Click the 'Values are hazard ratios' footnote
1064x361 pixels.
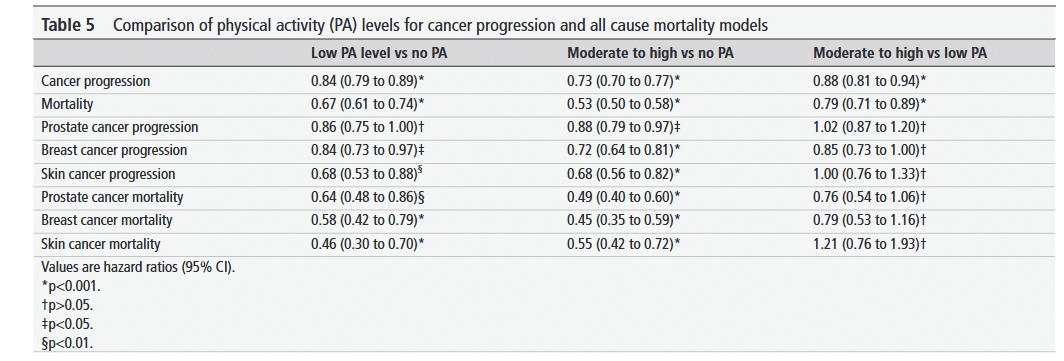click(x=138, y=267)
